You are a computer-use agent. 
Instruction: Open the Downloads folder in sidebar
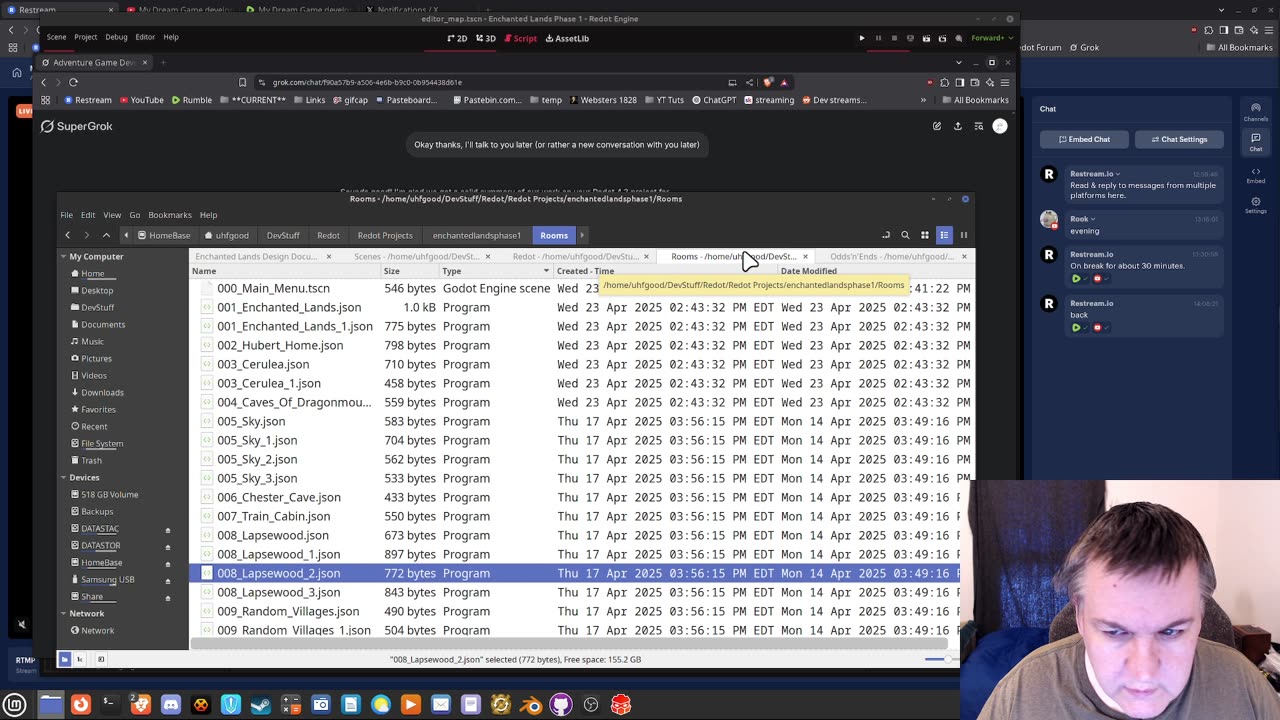(x=102, y=393)
